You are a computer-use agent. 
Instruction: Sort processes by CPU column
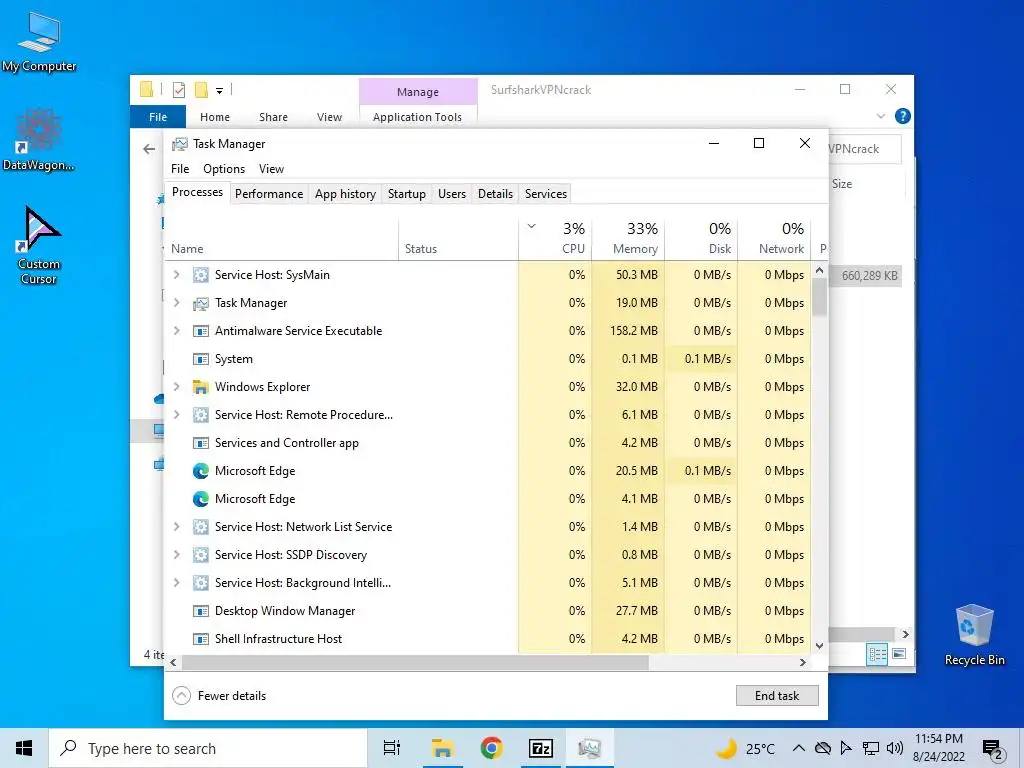click(556, 239)
